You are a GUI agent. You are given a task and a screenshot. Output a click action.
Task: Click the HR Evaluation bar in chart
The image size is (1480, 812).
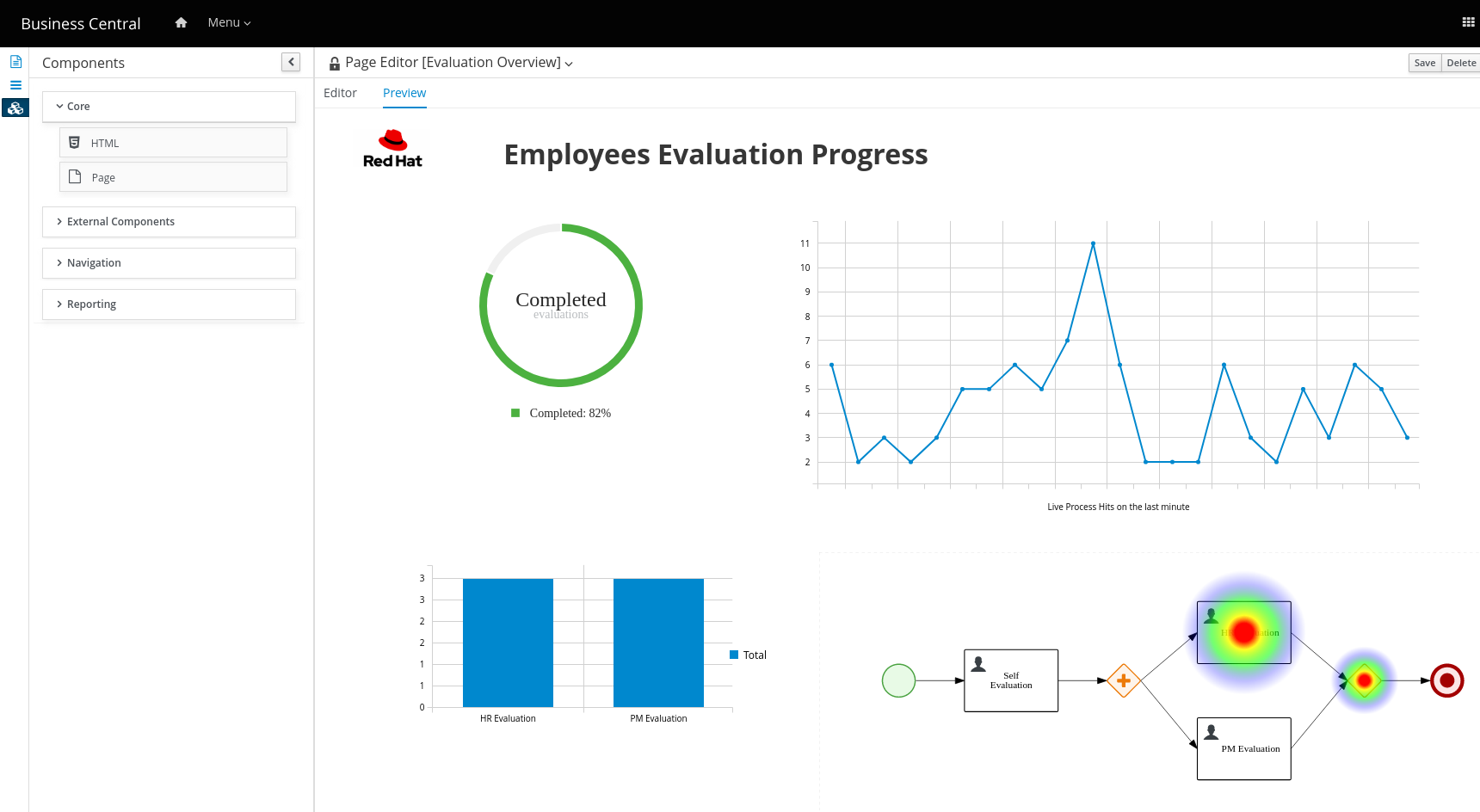[x=508, y=643]
